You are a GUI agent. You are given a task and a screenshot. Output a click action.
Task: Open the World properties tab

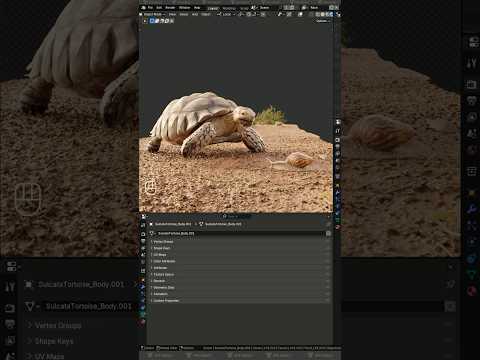[143, 262]
